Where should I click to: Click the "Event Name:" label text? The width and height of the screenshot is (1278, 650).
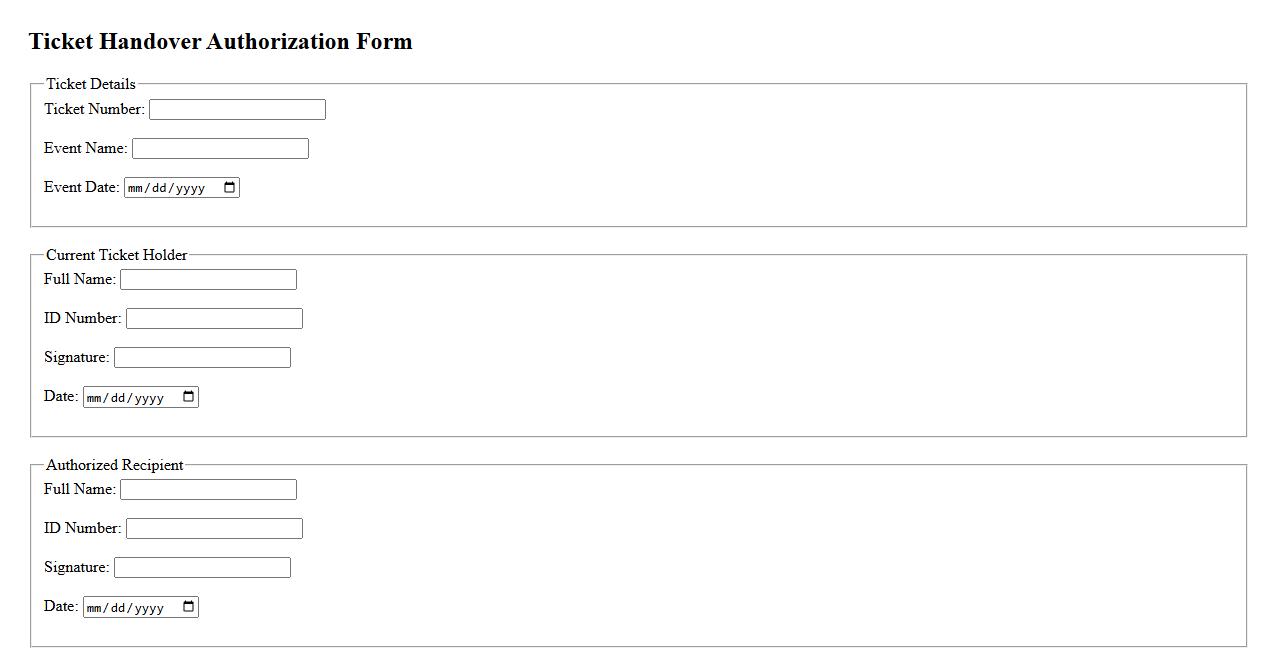click(85, 148)
